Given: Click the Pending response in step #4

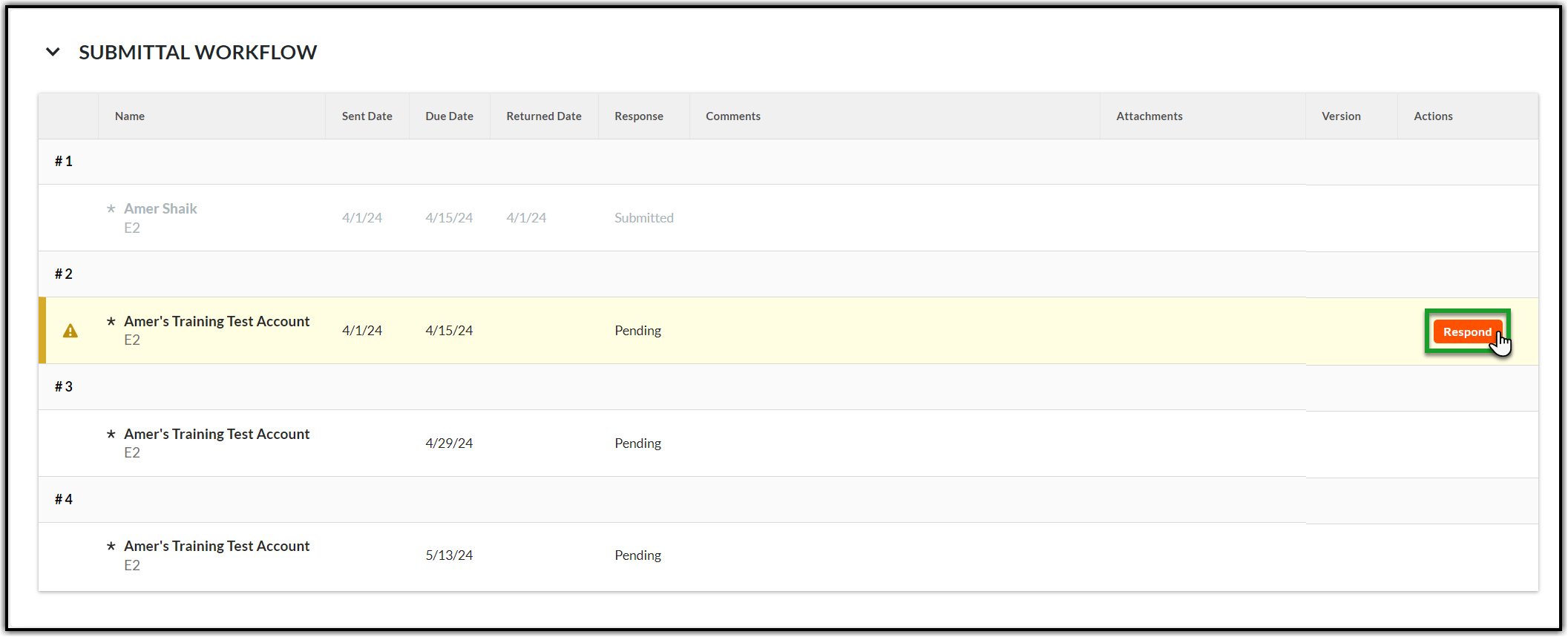Looking at the screenshot, I should point(637,555).
